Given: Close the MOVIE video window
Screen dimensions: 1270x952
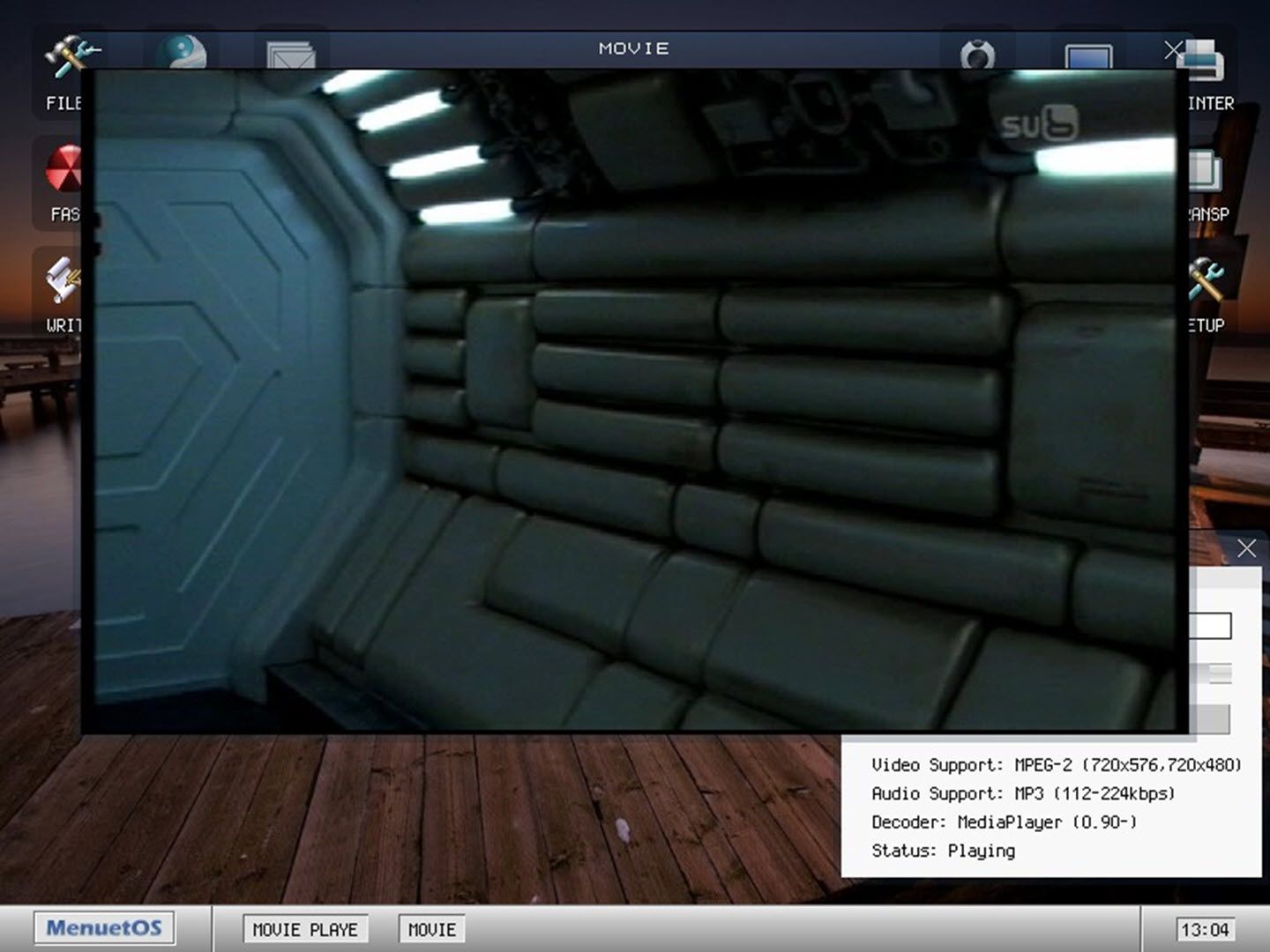Looking at the screenshot, I should [x=1174, y=50].
